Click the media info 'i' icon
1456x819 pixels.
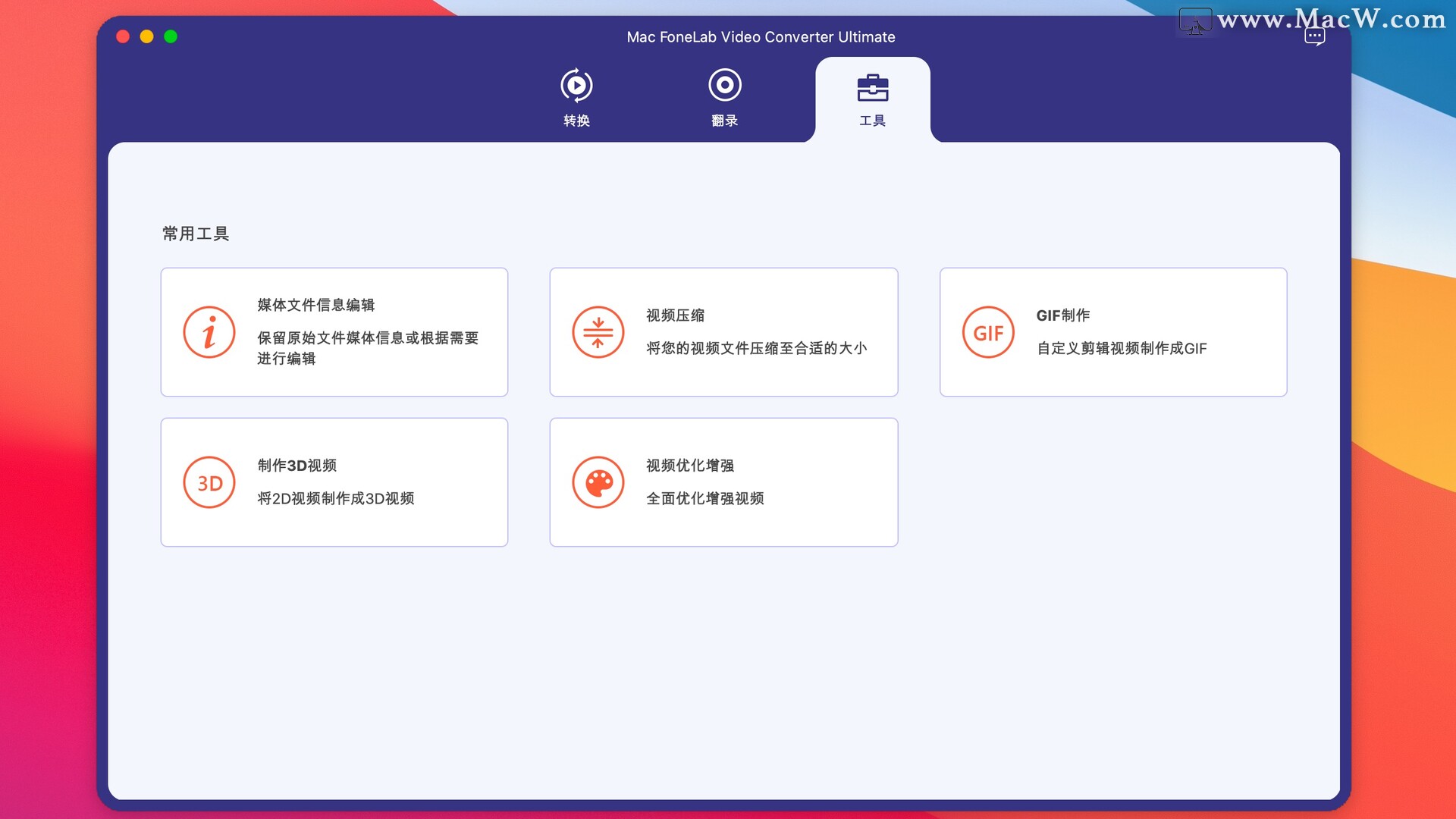click(x=209, y=332)
